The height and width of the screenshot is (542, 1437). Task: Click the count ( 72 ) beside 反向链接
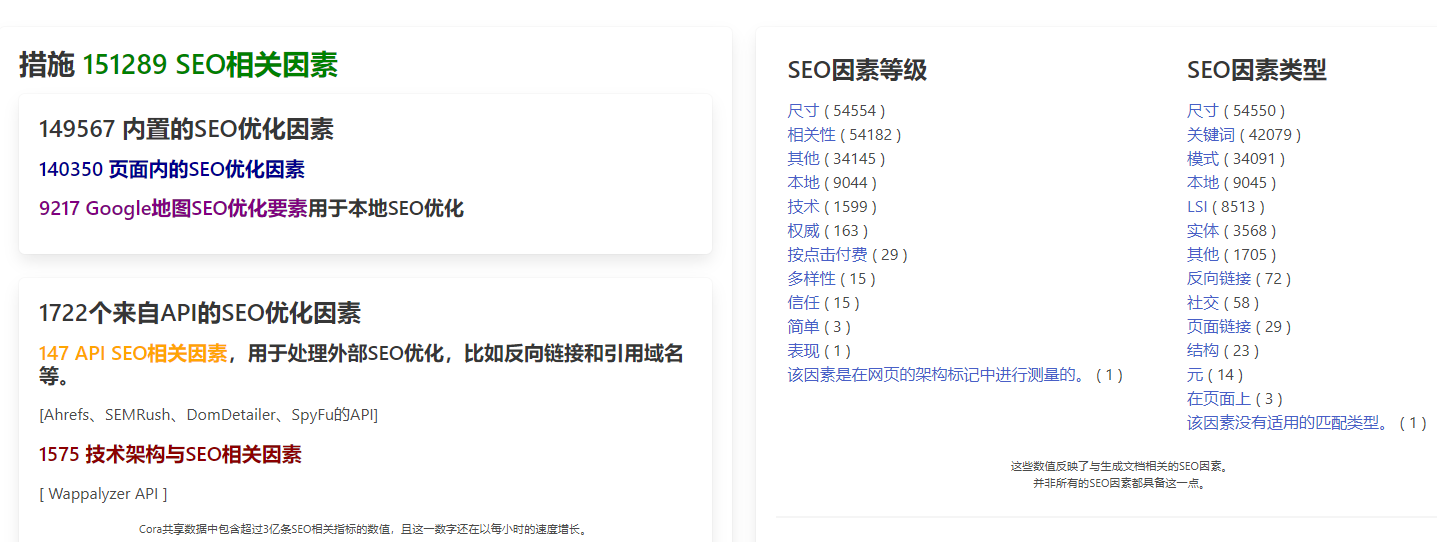coord(1274,279)
